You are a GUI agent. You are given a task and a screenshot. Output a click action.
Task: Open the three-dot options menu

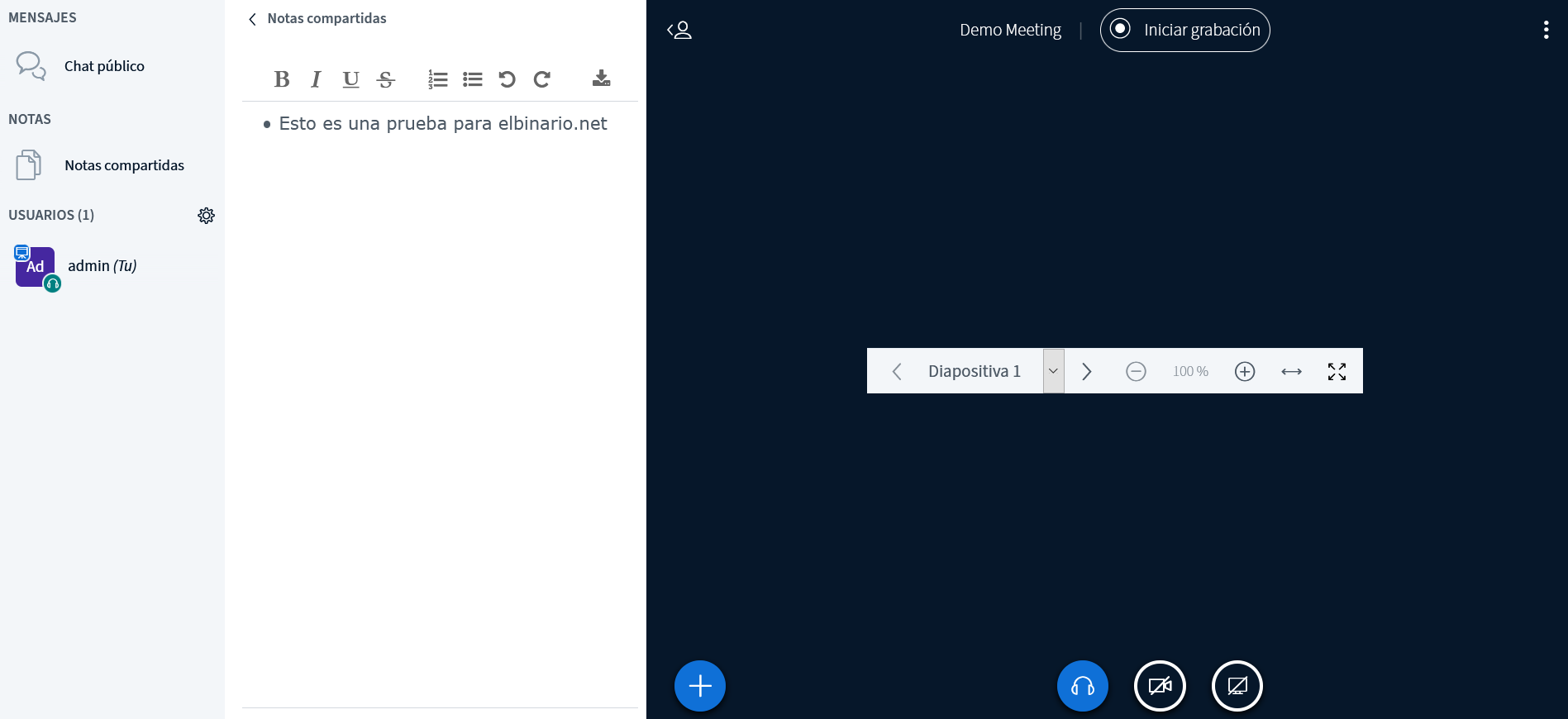click(x=1546, y=30)
